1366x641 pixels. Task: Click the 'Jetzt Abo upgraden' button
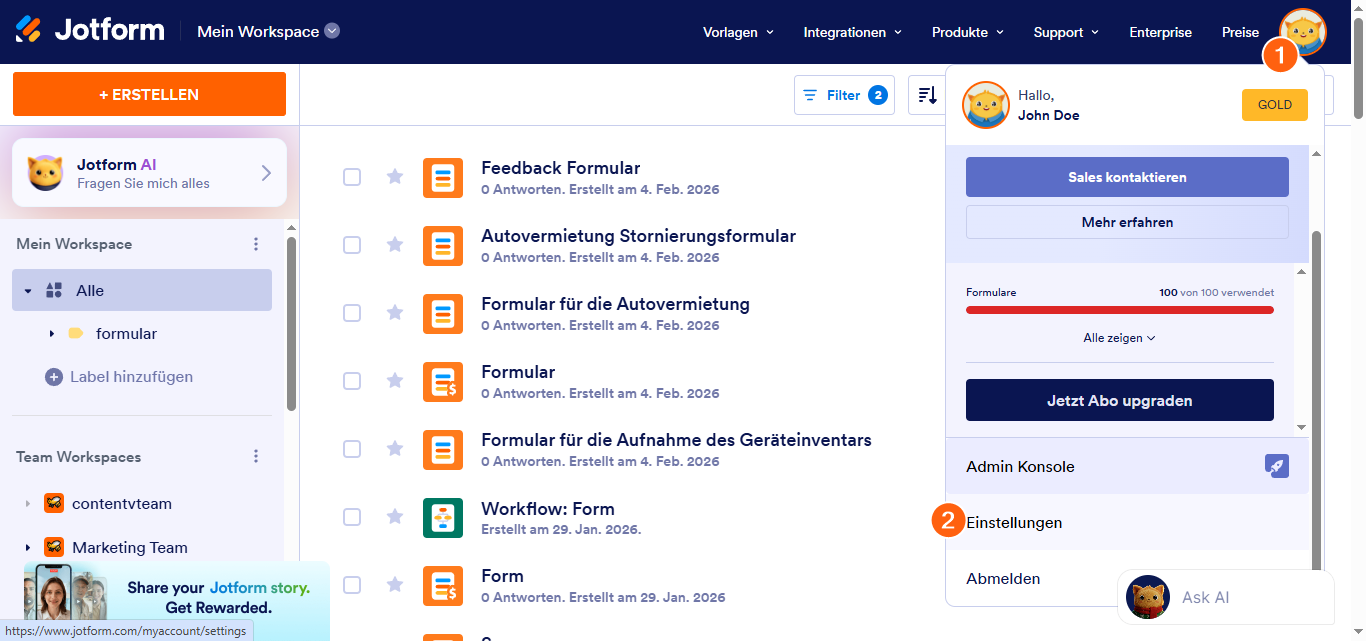click(1119, 399)
